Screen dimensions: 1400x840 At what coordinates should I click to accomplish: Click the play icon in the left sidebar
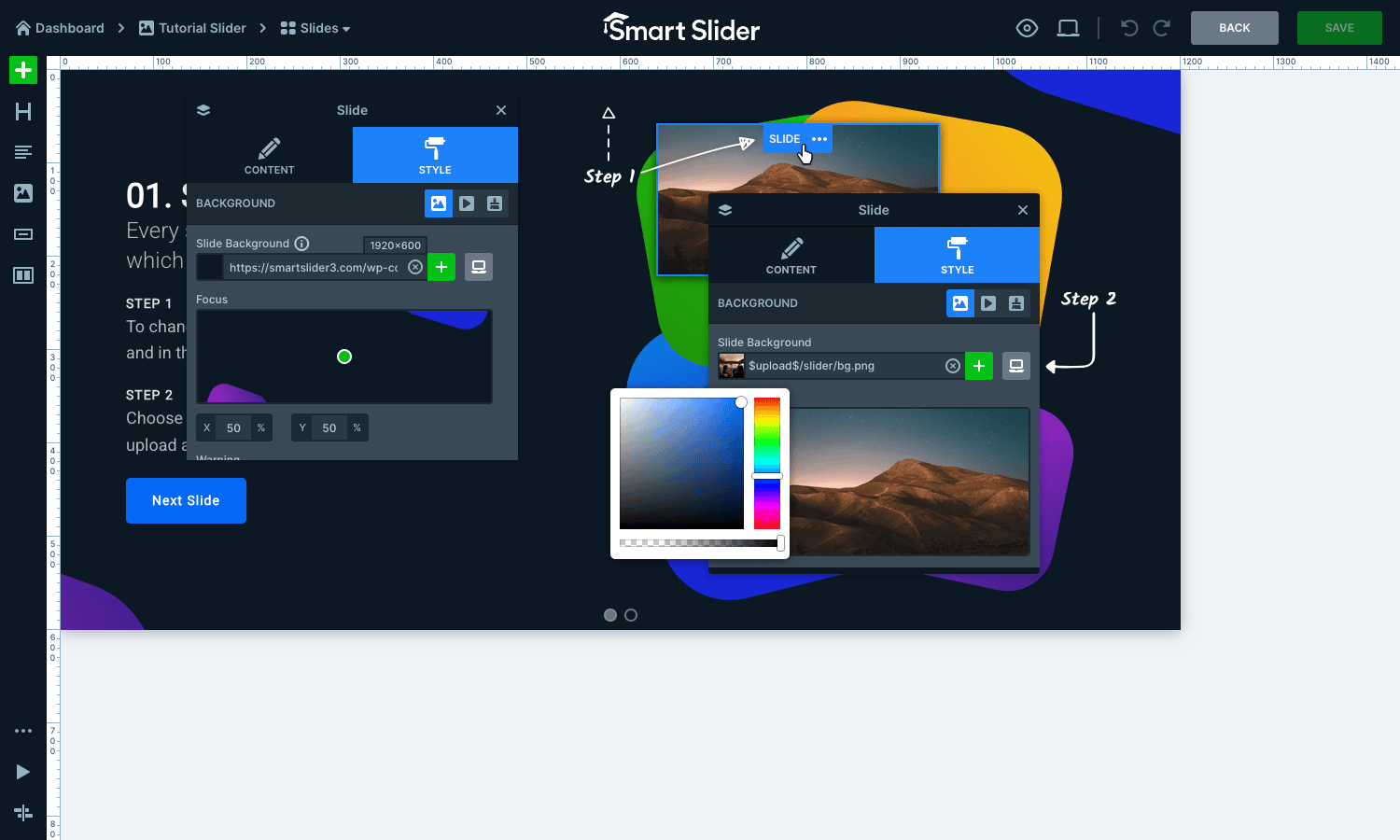[23, 772]
